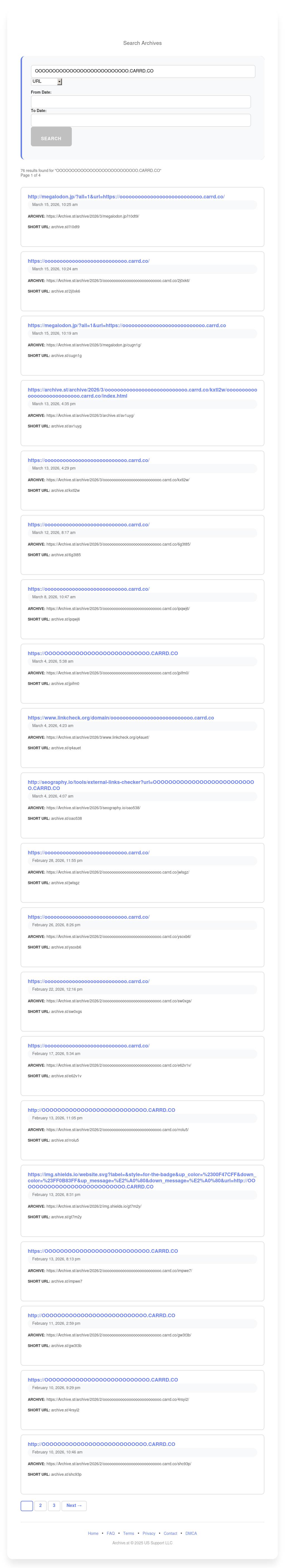Open the Contact footer link

coord(170,1533)
